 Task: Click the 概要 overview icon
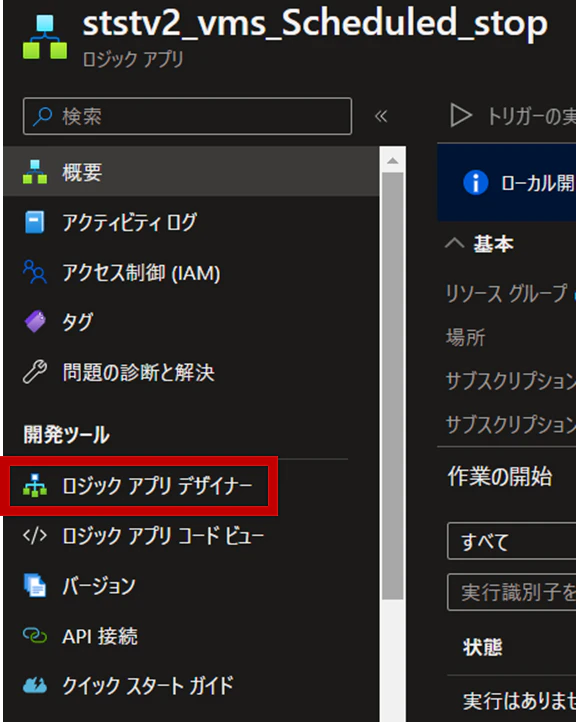[35, 172]
